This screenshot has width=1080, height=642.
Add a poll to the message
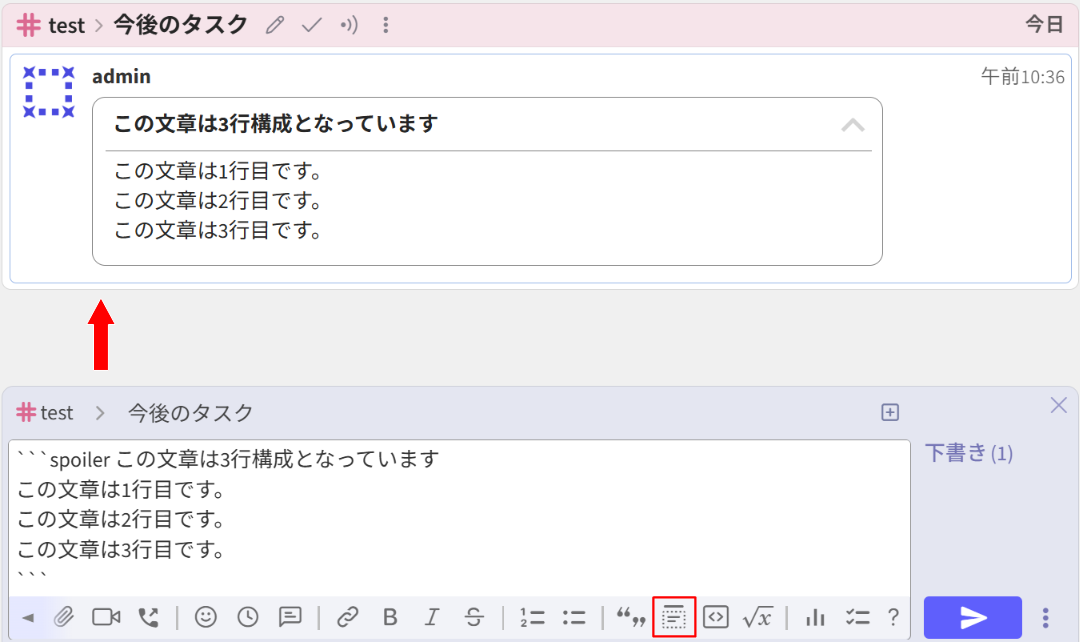pyautogui.click(x=815, y=617)
